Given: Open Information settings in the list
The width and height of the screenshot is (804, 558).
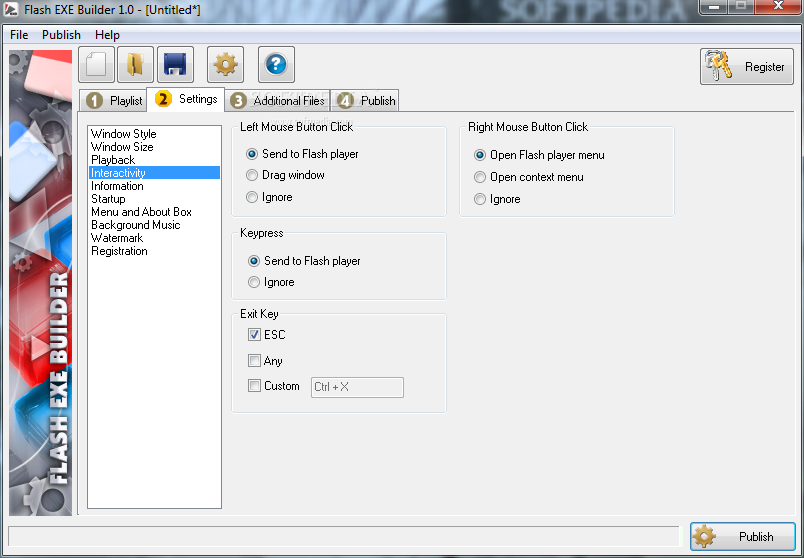Looking at the screenshot, I should [x=154, y=186].
